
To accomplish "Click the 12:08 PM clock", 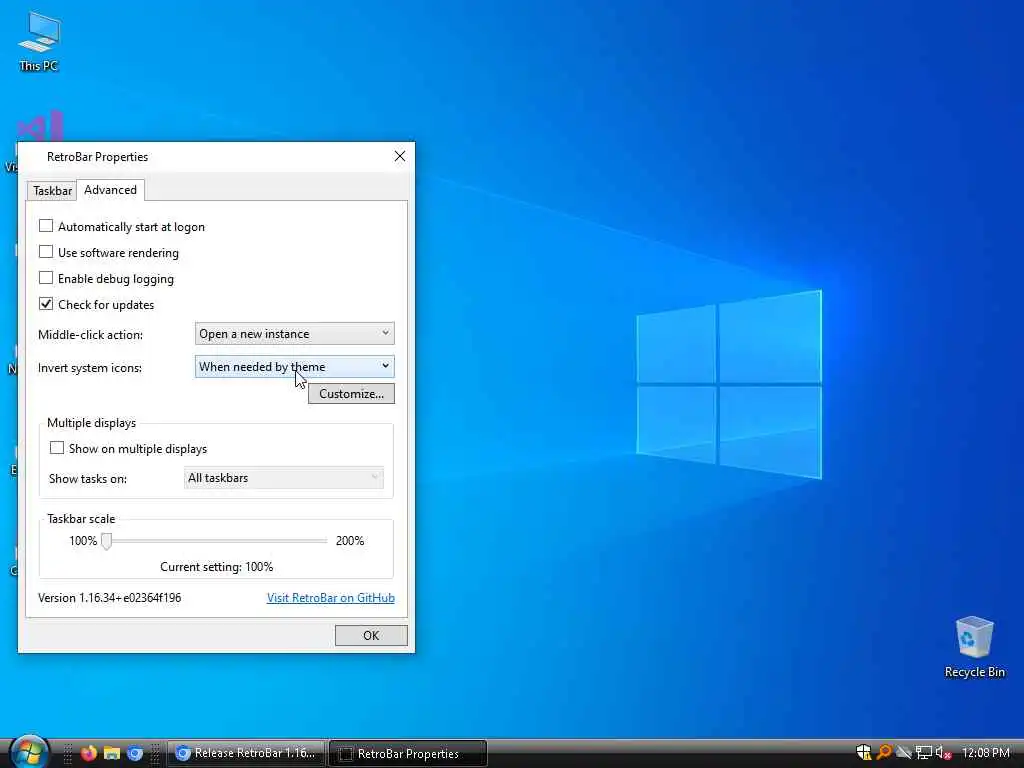I will pyautogui.click(x=985, y=753).
